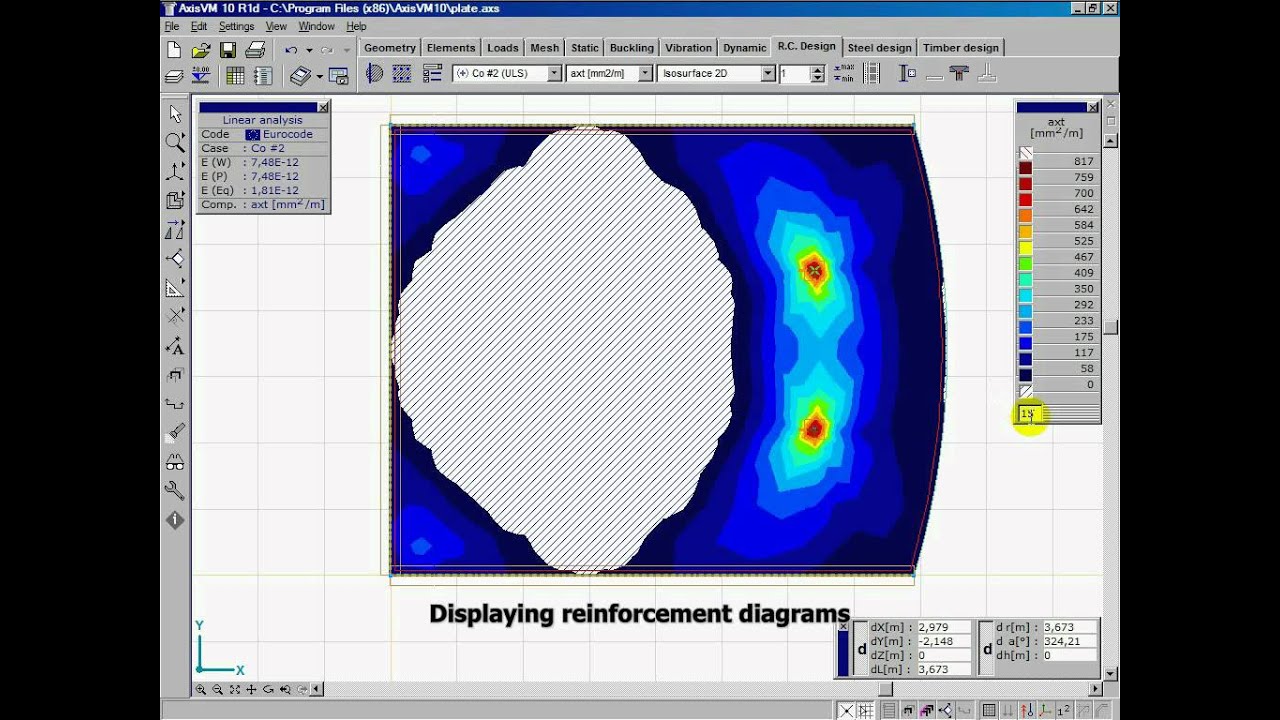Click the T-beam design icon
1280x720 pixels.
pyautogui.click(x=959, y=74)
